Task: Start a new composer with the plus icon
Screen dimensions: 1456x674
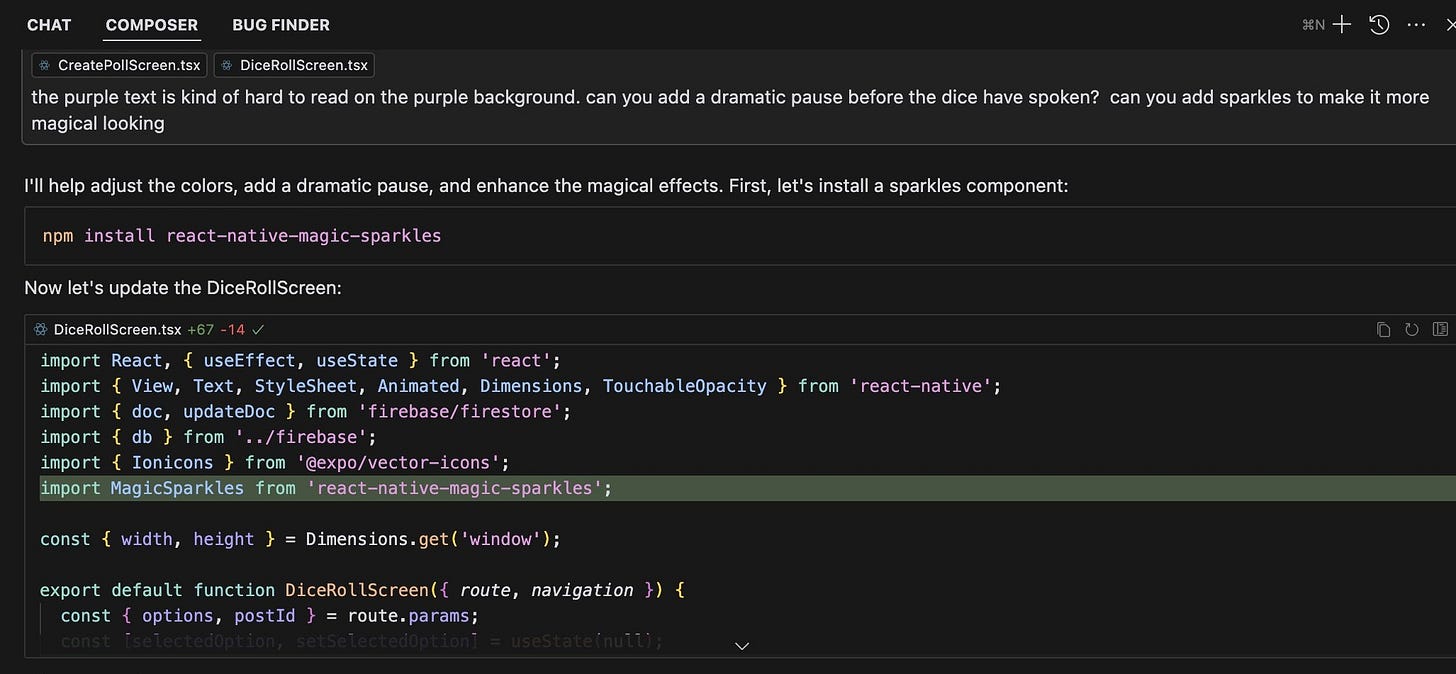Action: pyautogui.click(x=1342, y=25)
